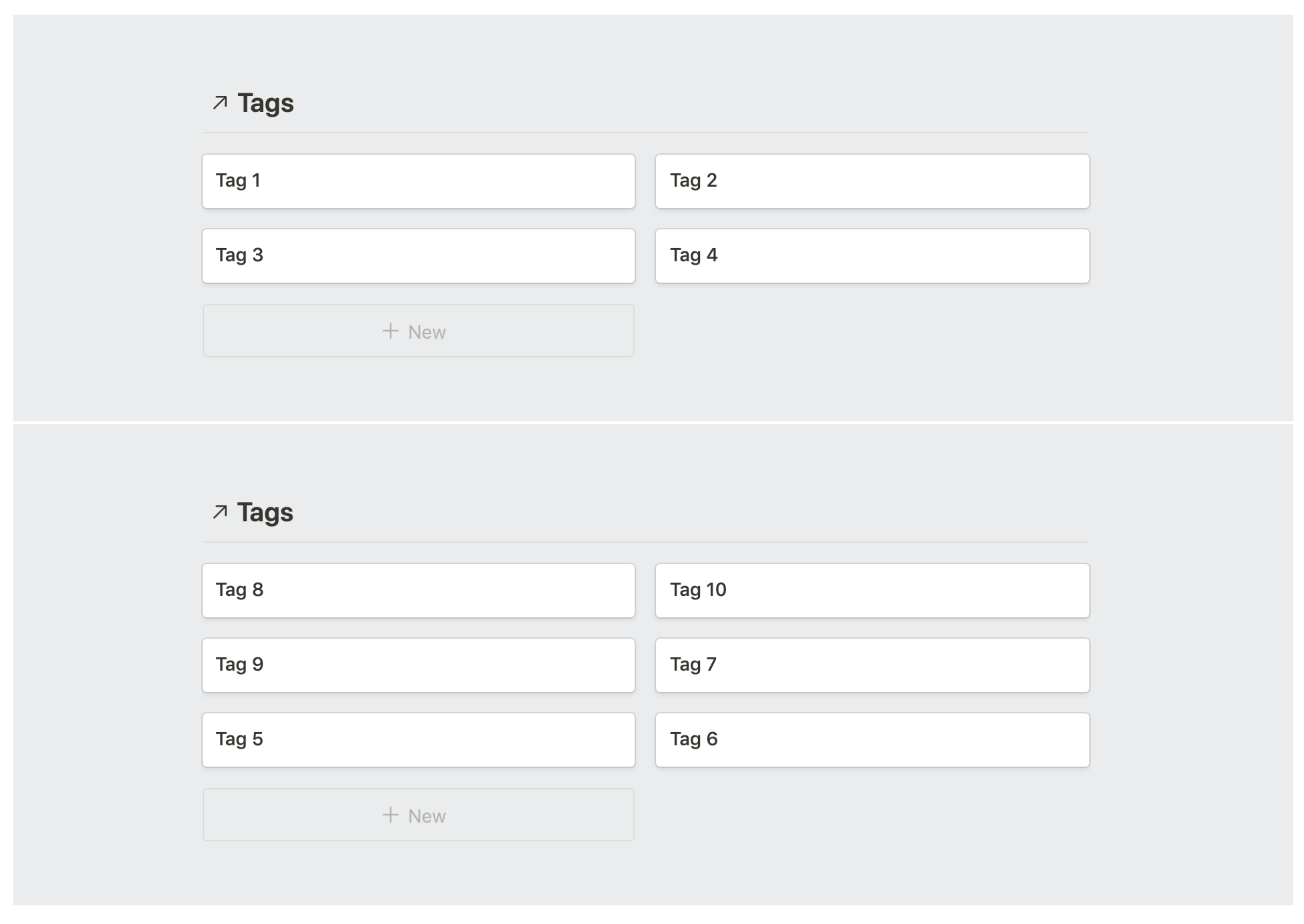Screen dimensions: 1304x924
Task: Open the Tag 8 card
Action: 418,591
